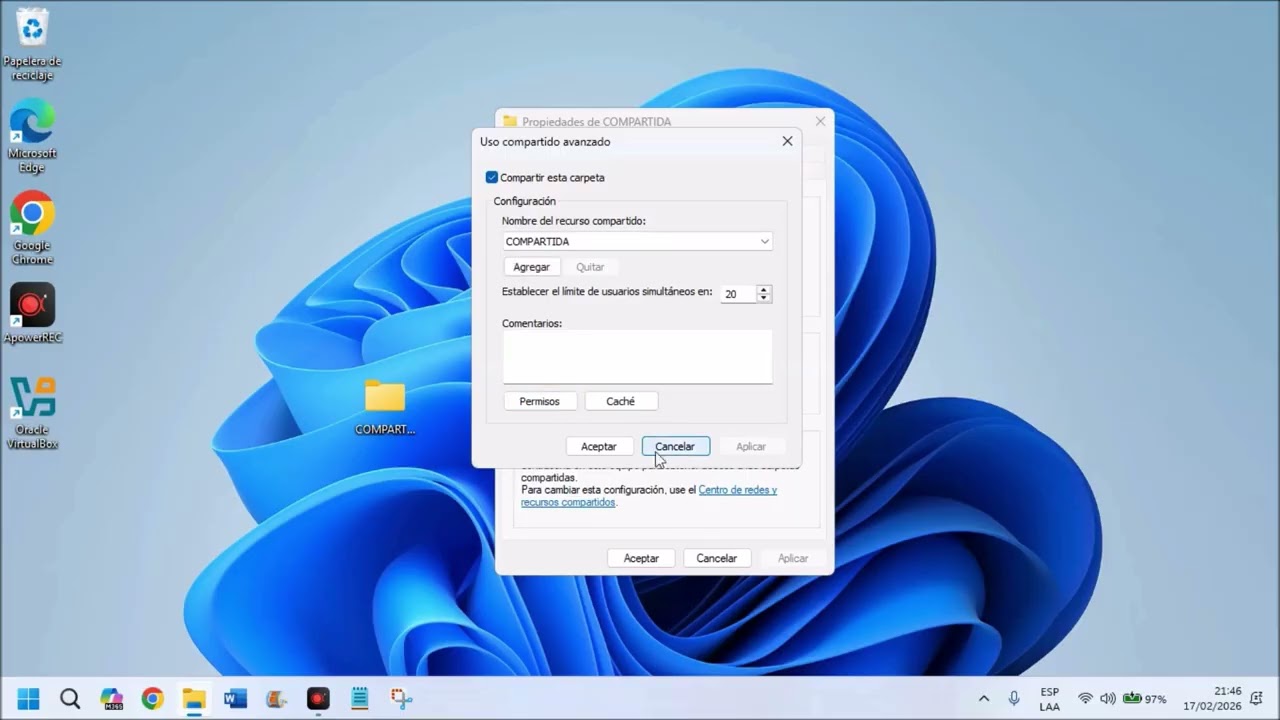The width and height of the screenshot is (1280, 720).
Task: Open taskbar Search
Action: [70, 698]
